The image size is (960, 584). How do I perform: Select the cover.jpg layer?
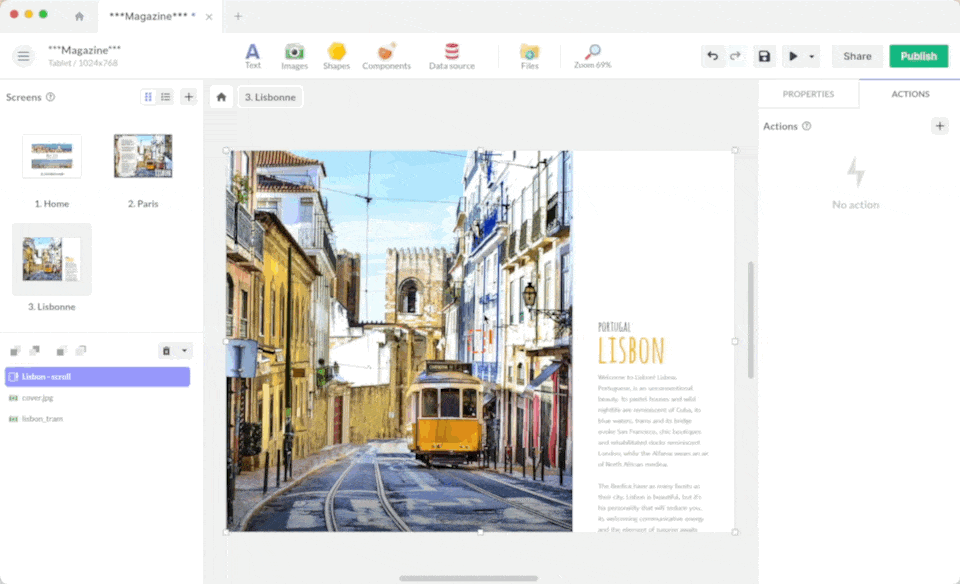point(38,397)
